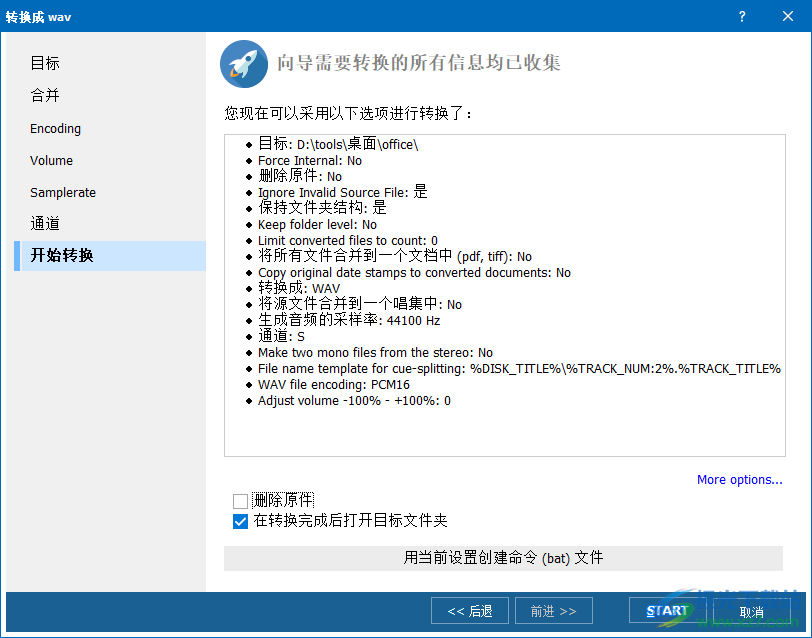Switch to the Encoding step
This screenshot has width=812, height=638.
[x=55, y=128]
